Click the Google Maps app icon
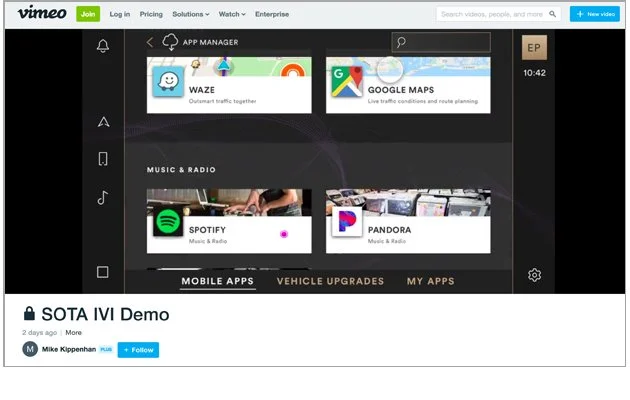 (x=347, y=82)
